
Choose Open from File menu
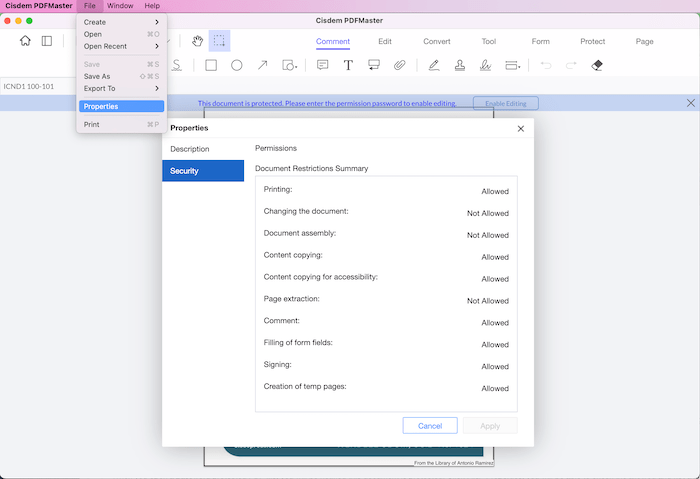(x=121, y=34)
